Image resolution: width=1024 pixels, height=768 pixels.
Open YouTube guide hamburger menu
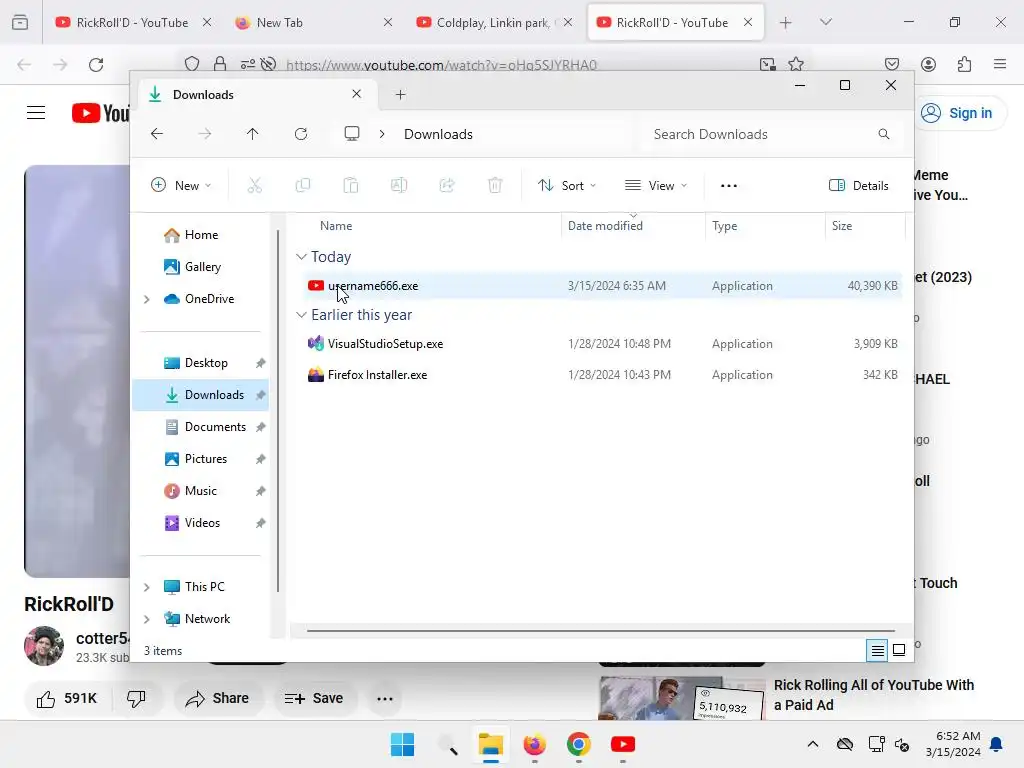pos(36,113)
